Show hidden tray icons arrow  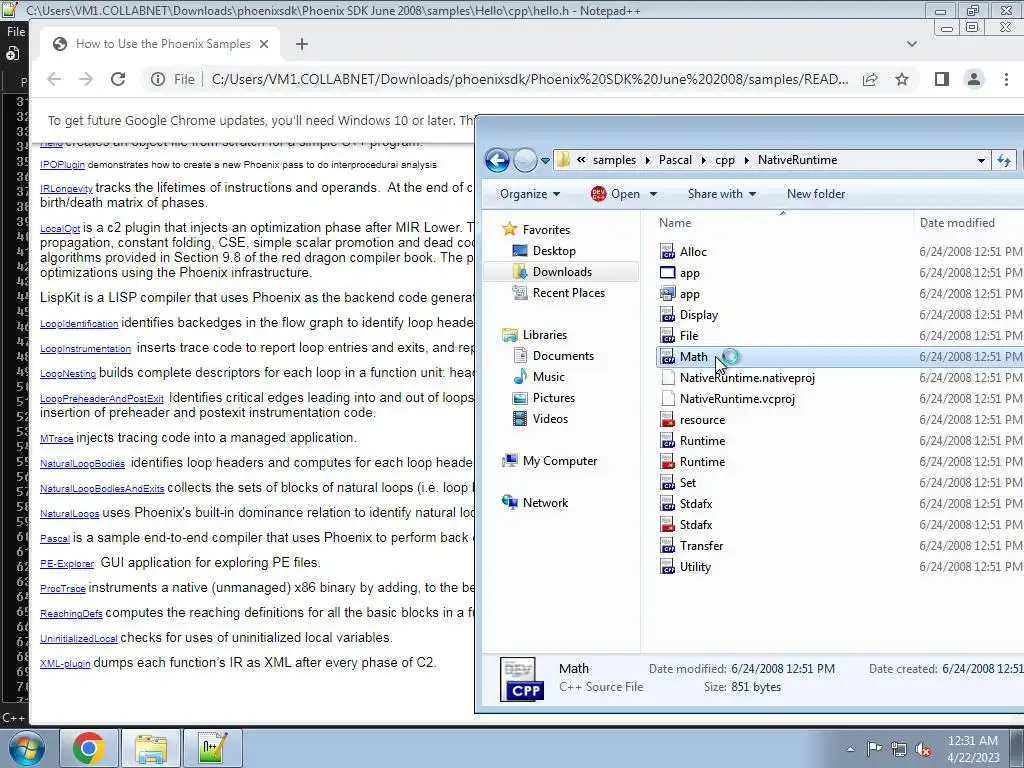[x=850, y=749]
